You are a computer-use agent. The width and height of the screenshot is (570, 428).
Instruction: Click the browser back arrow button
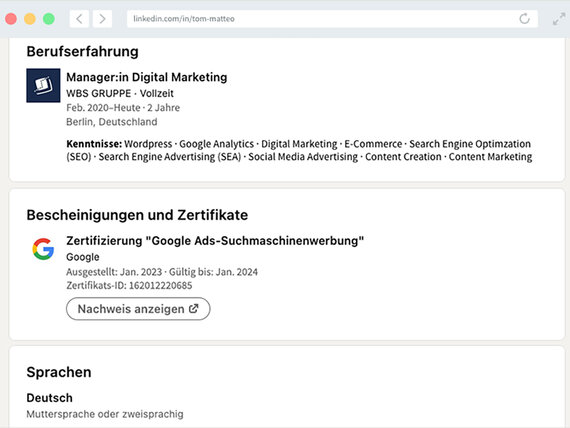tap(79, 19)
